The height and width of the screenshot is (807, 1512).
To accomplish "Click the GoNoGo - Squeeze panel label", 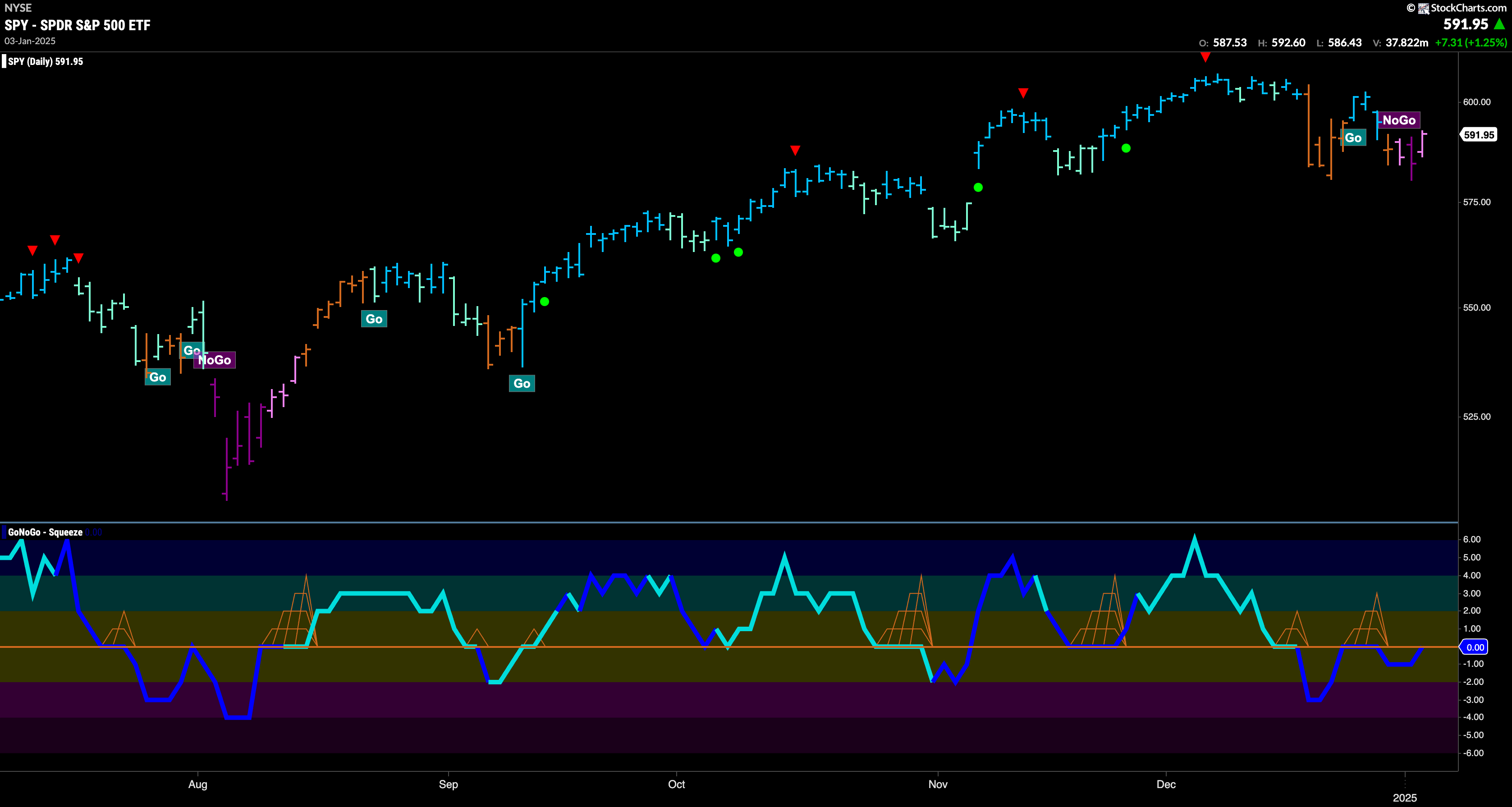I will coord(45,532).
